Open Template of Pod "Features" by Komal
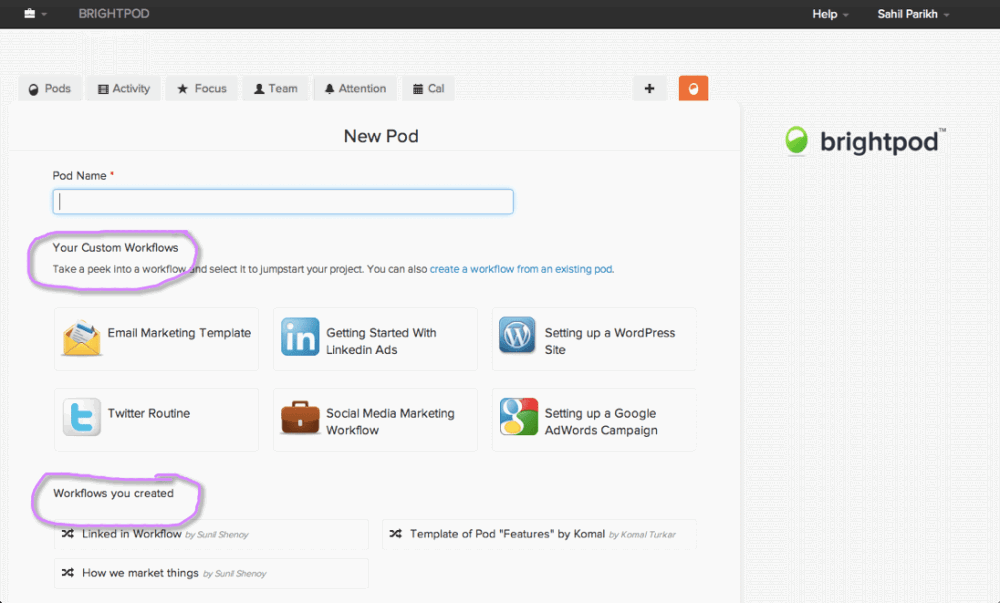The image size is (1000, 603). pos(539,534)
